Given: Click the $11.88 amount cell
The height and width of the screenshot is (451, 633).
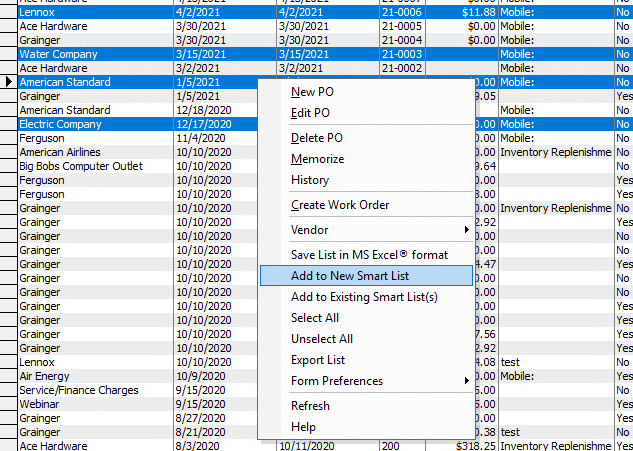Looking at the screenshot, I should point(462,12).
